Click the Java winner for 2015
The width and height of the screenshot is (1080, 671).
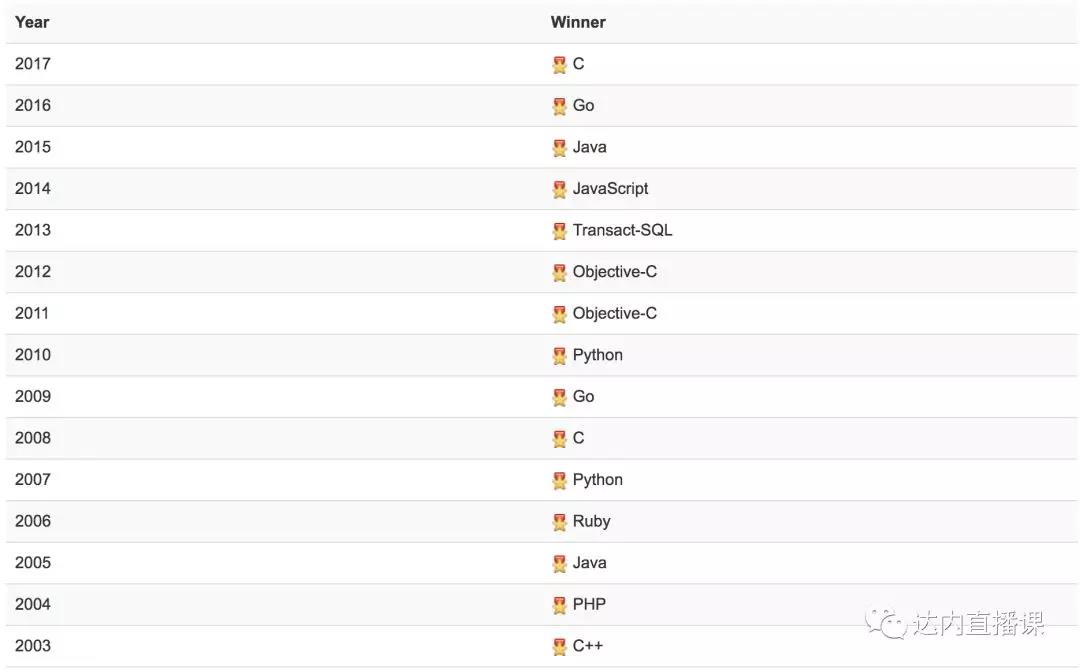tap(590, 147)
